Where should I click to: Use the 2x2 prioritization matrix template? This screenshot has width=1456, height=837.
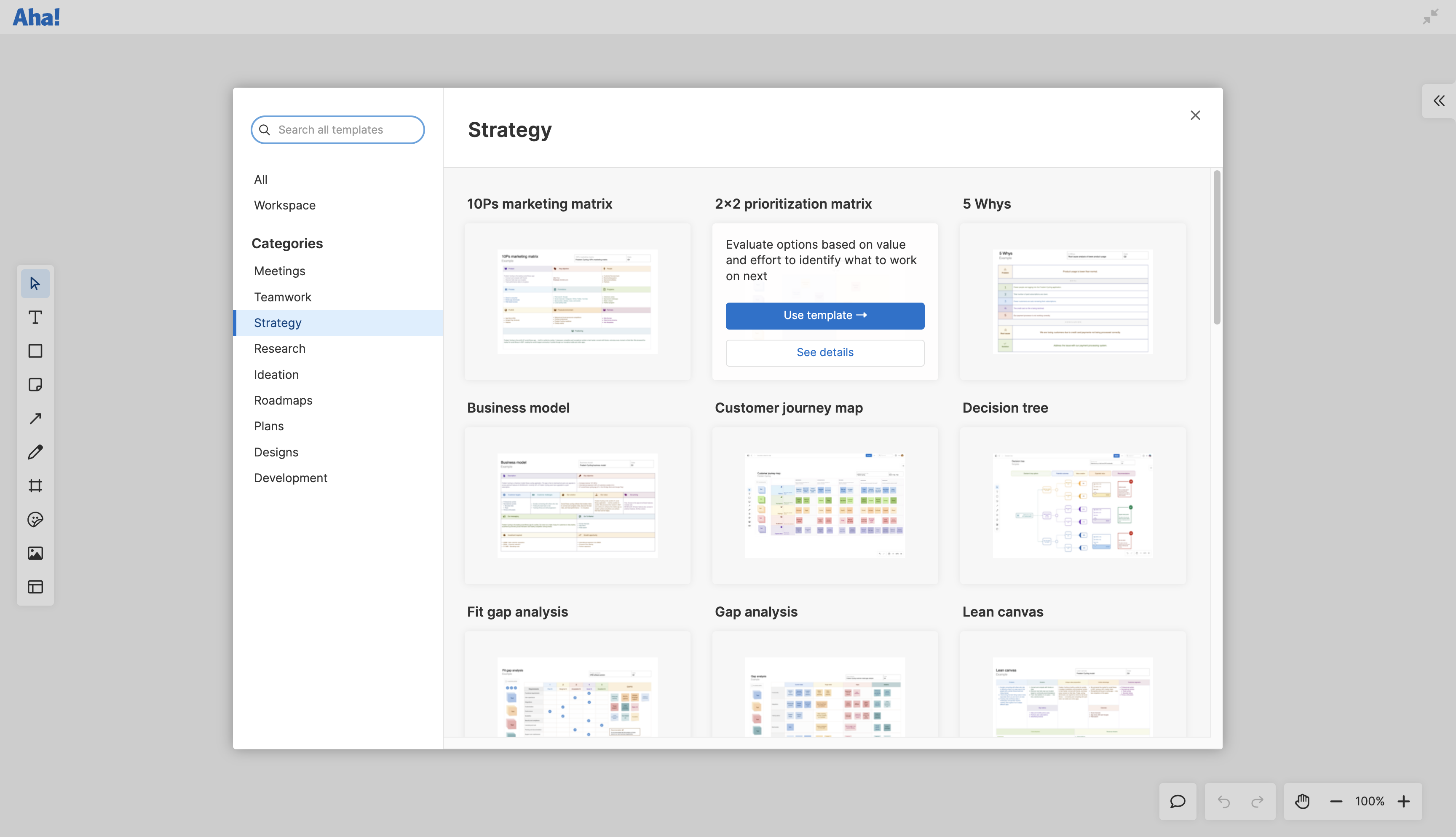click(824, 315)
